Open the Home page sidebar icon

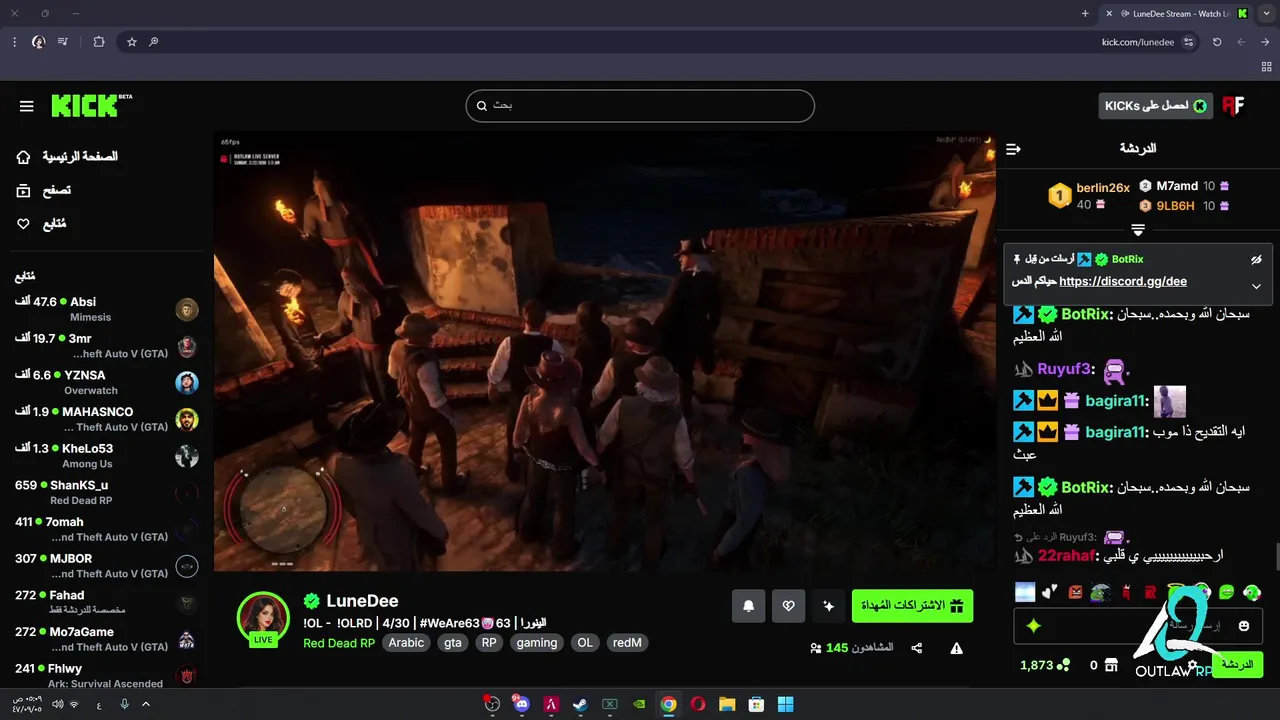point(24,157)
